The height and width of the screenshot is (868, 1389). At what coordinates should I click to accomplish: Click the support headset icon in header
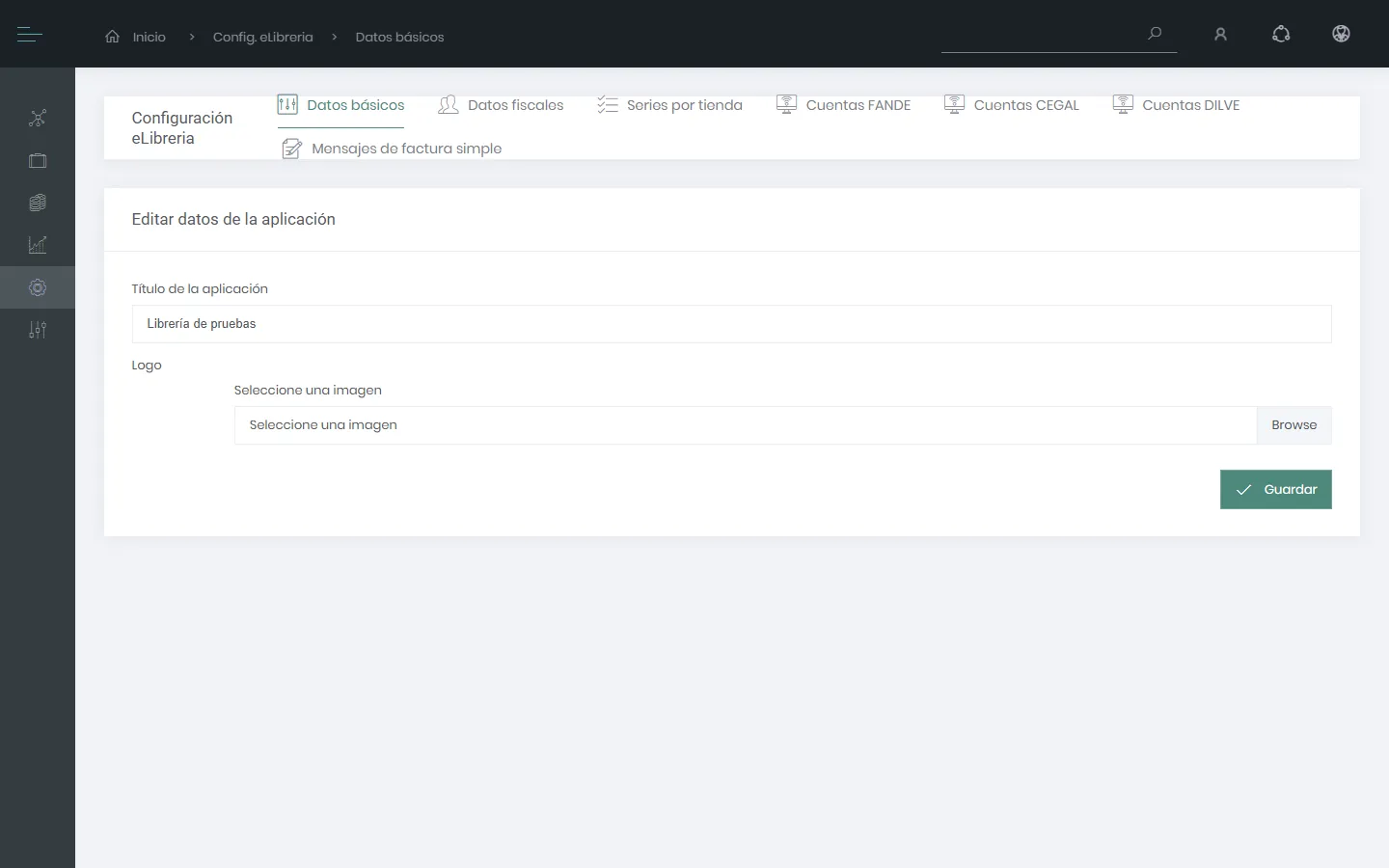pos(1281,34)
